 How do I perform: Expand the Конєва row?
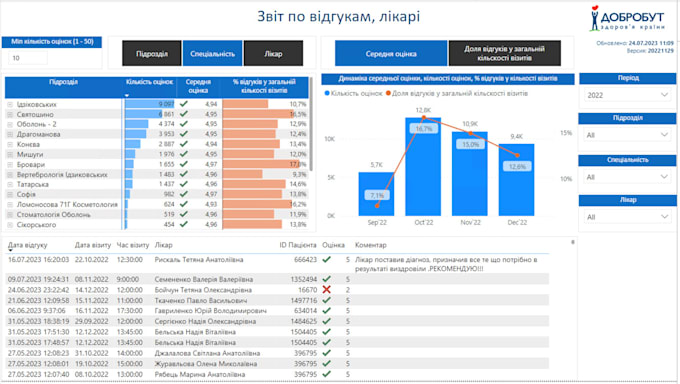click(10, 144)
